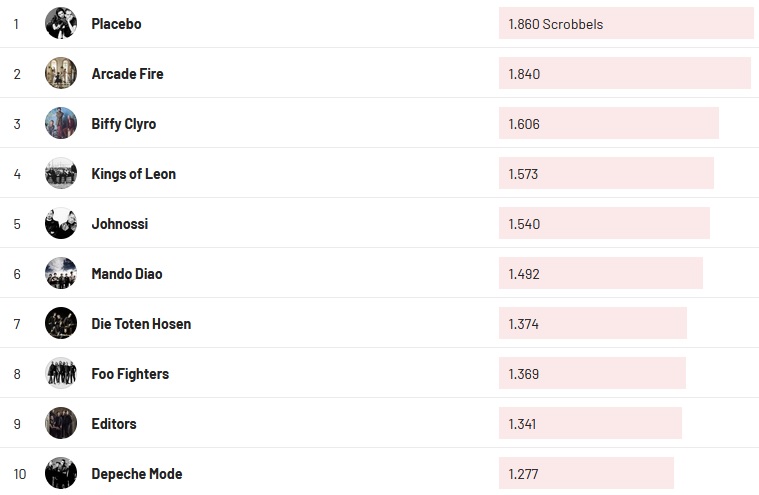Image resolution: width=759 pixels, height=495 pixels.
Task: Click the 1.492 scrobble bar
Action: tap(600, 274)
